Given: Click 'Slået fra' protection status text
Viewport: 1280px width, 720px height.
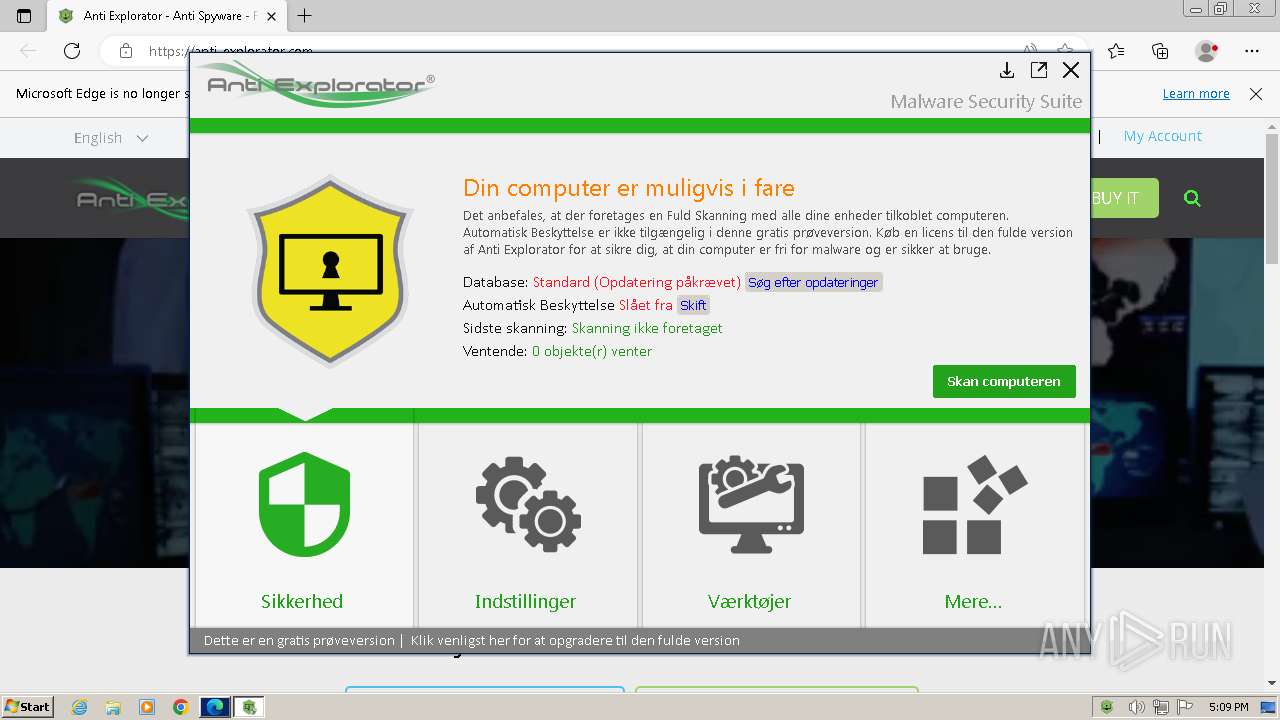Looking at the screenshot, I should pos(646,305).
